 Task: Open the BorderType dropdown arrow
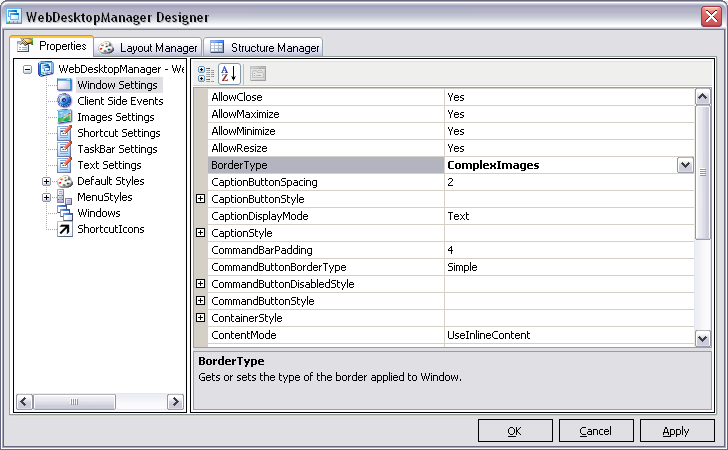(685, 165)
